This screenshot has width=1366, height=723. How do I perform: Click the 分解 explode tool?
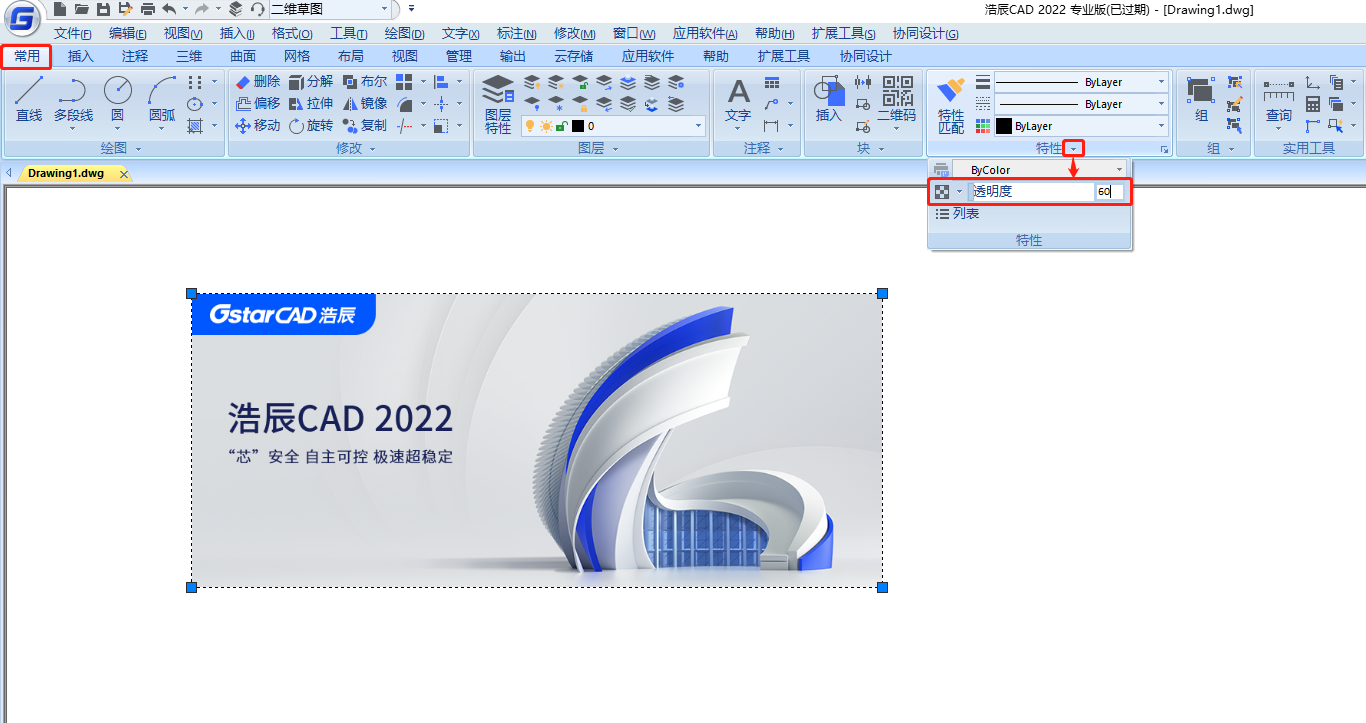(x=310, y=82)
